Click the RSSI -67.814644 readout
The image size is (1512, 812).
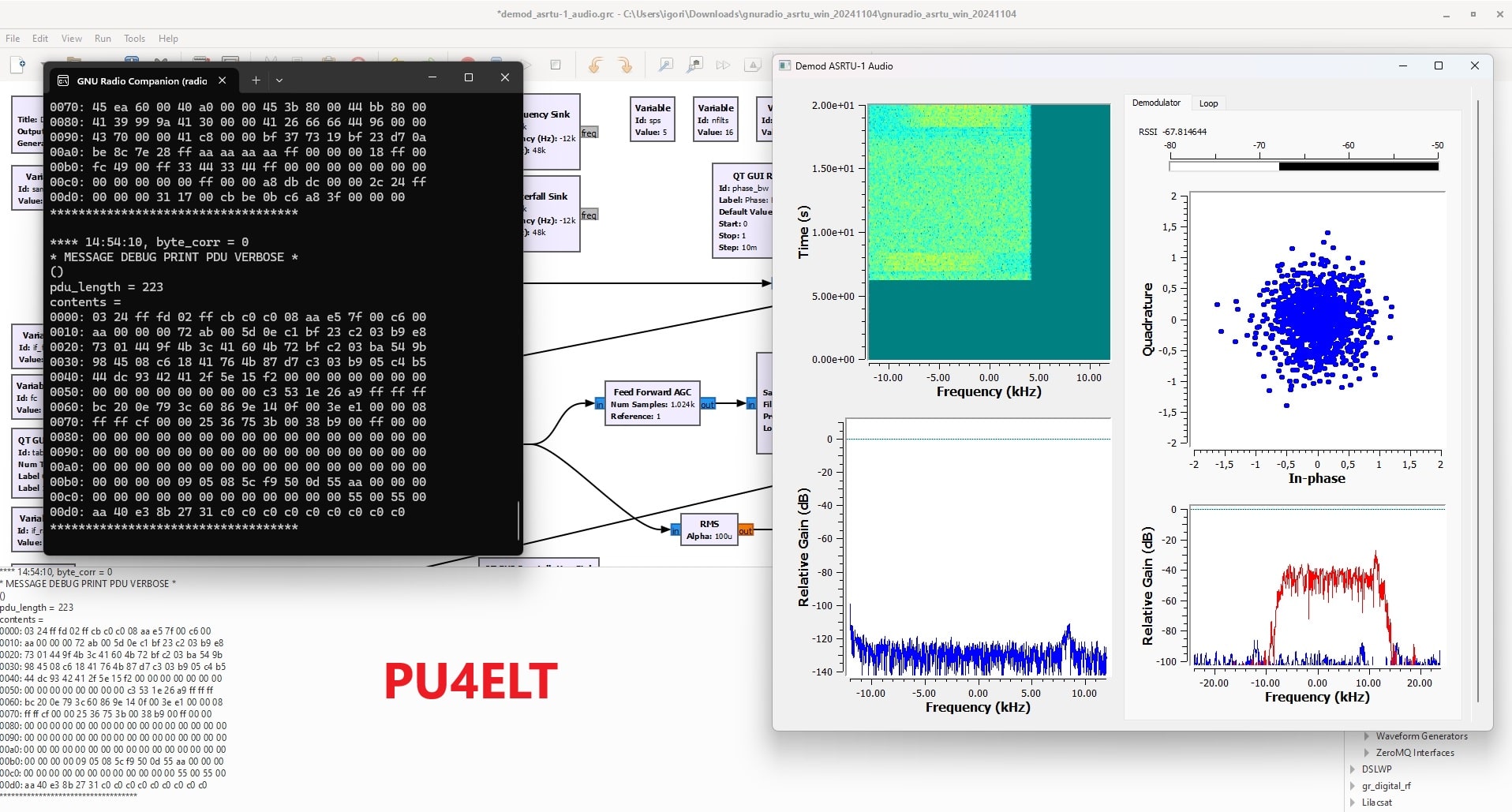tap(1173, 132)
